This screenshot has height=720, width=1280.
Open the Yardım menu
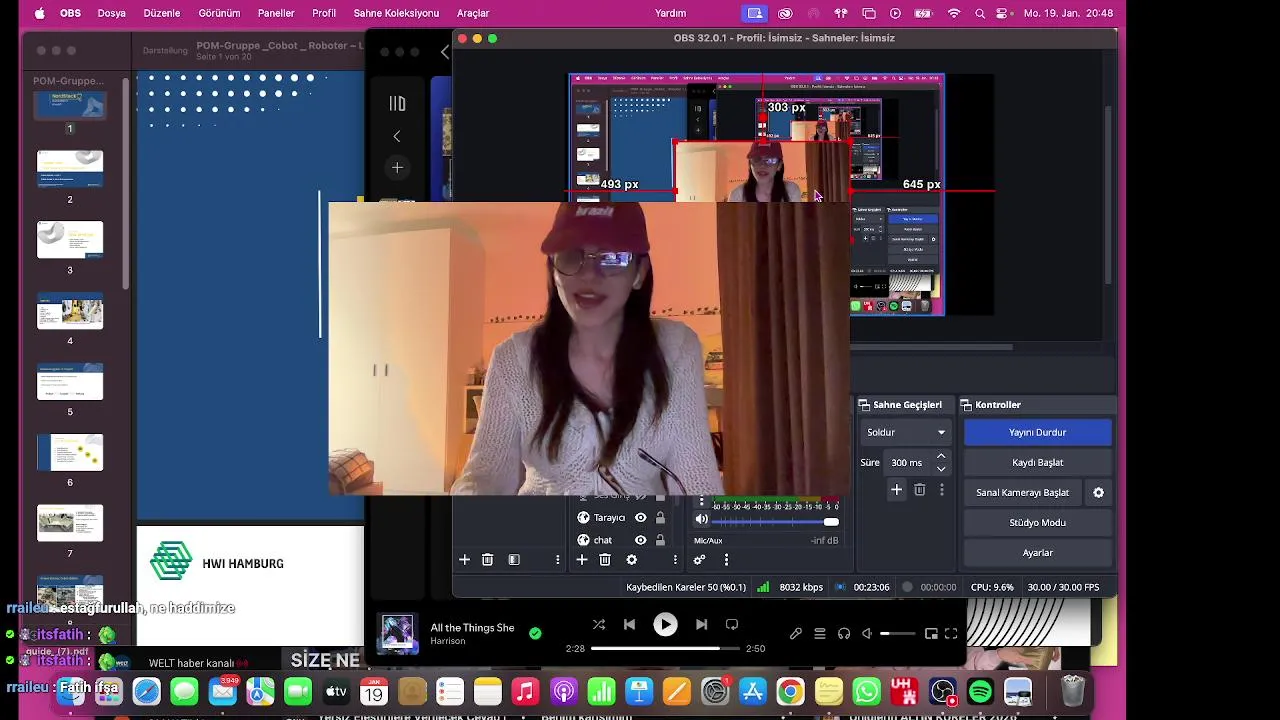coord(670,13)
